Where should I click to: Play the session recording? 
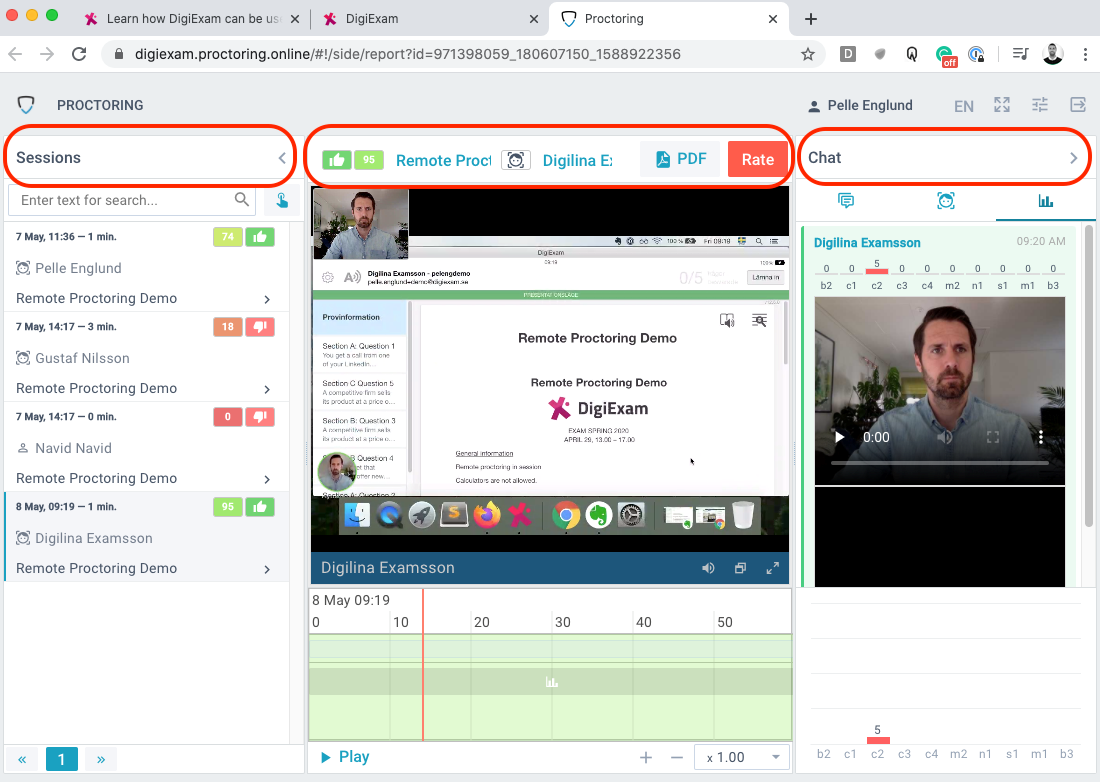345,757
